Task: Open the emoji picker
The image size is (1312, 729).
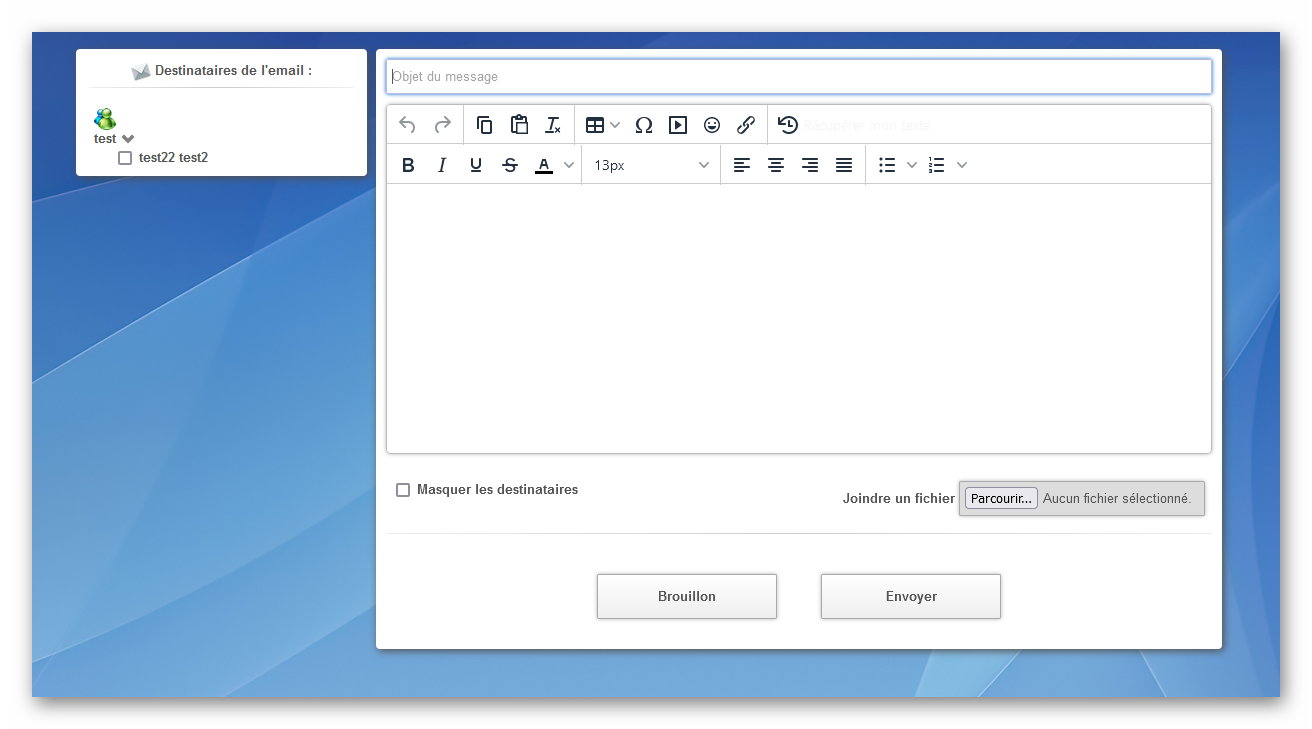Action: click(712, 125)
